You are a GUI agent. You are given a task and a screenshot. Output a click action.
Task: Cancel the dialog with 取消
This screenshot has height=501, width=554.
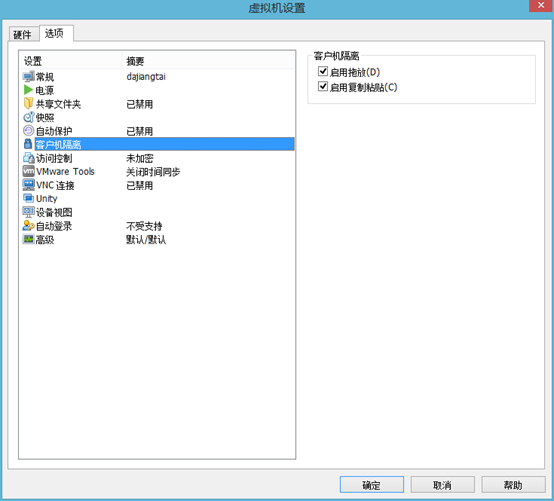coord(442,485)
